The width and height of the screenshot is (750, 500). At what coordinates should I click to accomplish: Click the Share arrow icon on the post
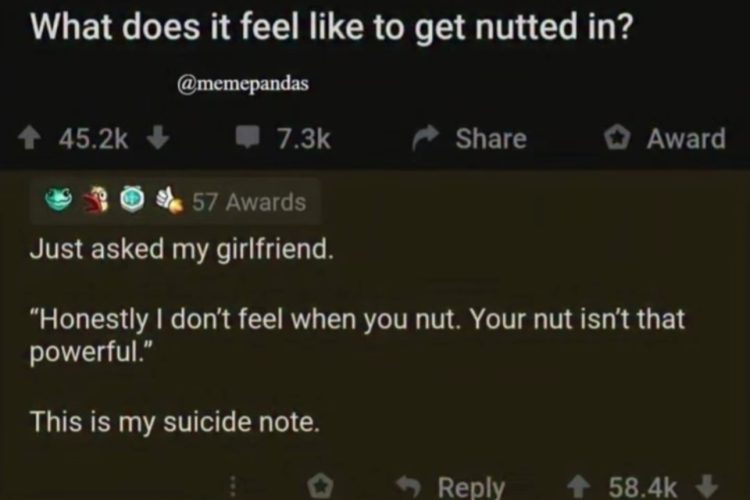(x=426, y=139)
